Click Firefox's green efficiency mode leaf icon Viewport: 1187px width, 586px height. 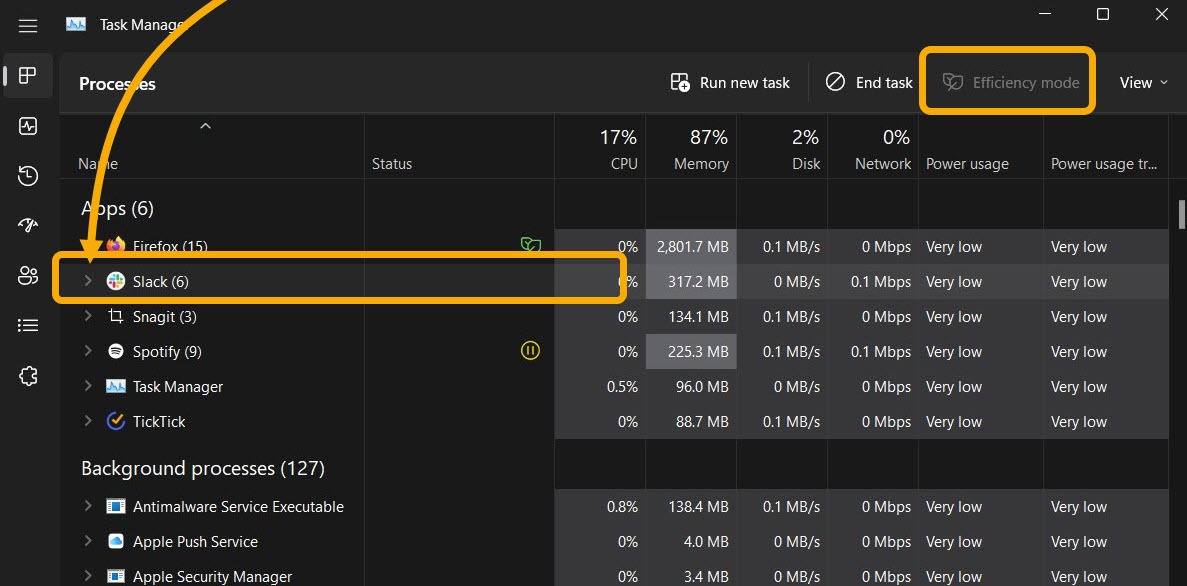click(531, 243)
